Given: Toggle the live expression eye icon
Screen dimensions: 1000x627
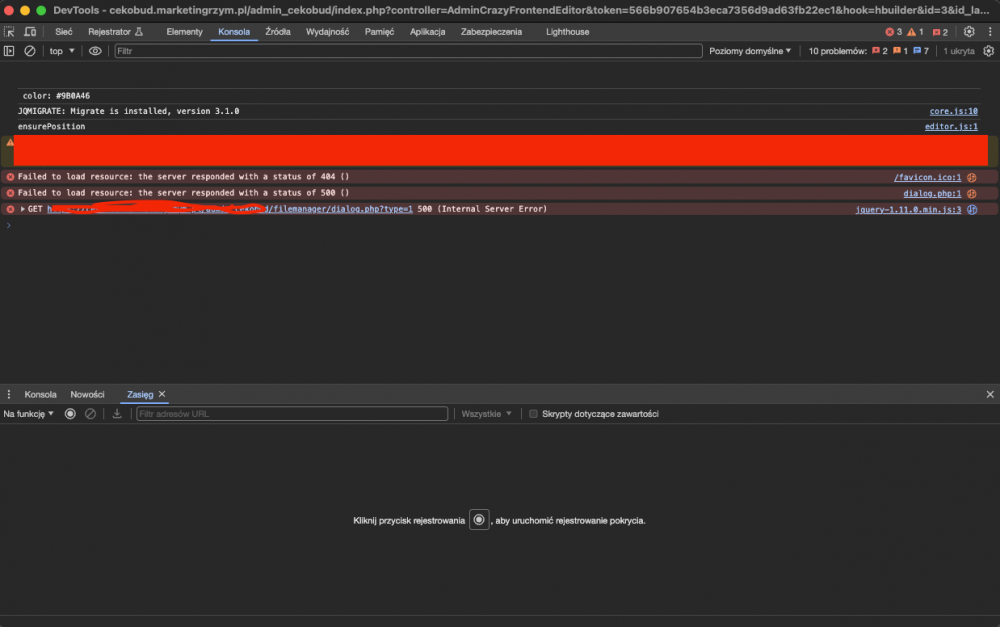Looking at the screenshot, I should pyautogui.click(x=95, y=51).
